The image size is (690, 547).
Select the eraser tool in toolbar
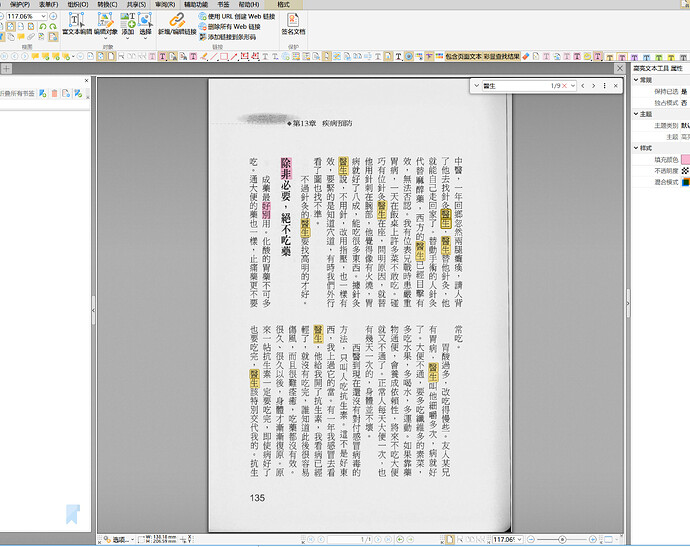[x=526, y=56]
